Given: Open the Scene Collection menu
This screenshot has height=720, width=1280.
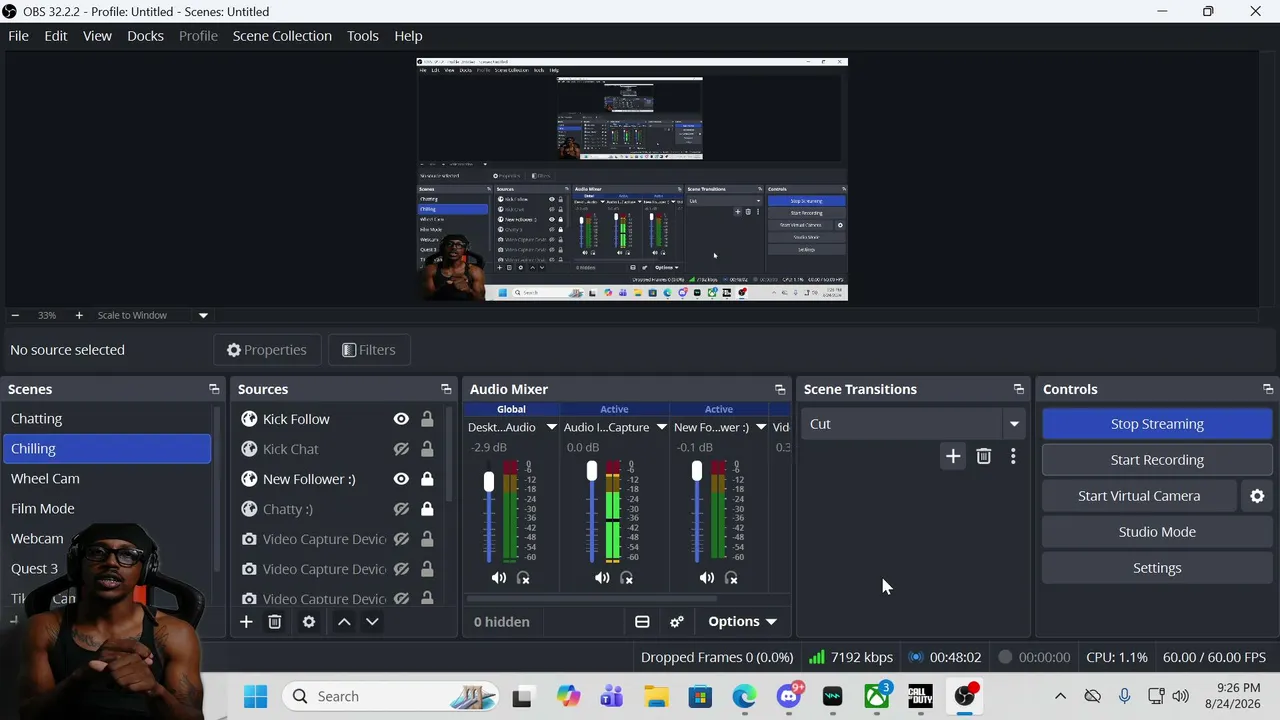Looking at the screenshot, I should tap(282, 36).
